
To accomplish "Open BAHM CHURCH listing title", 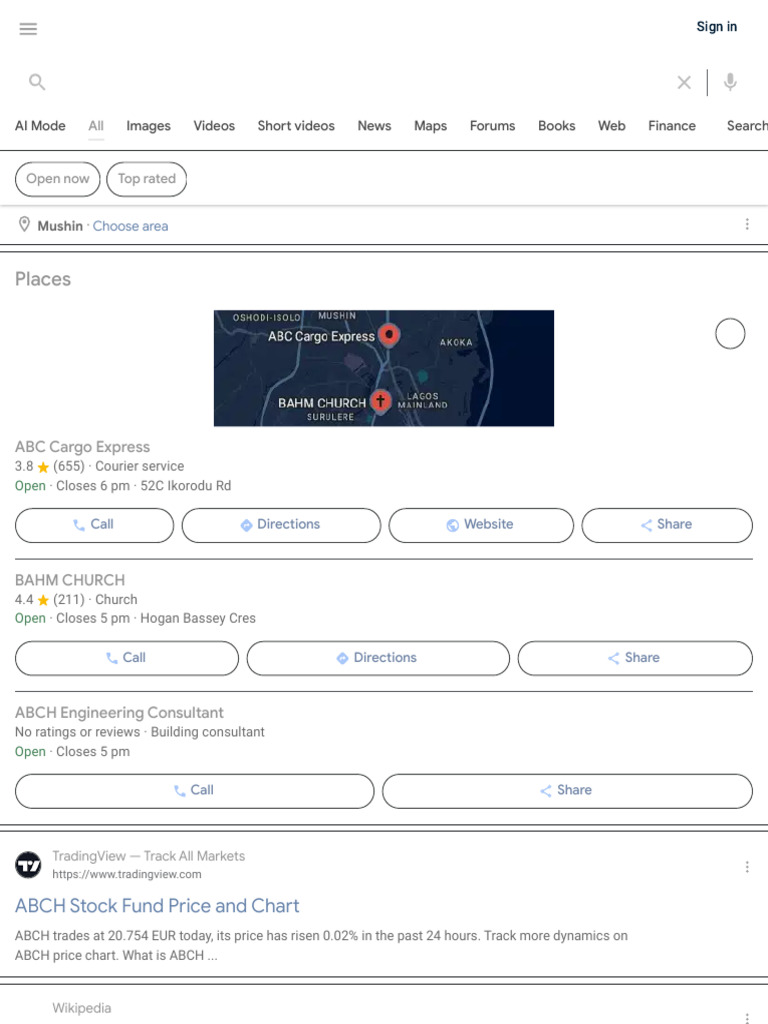I will click(x=70, y=580).
